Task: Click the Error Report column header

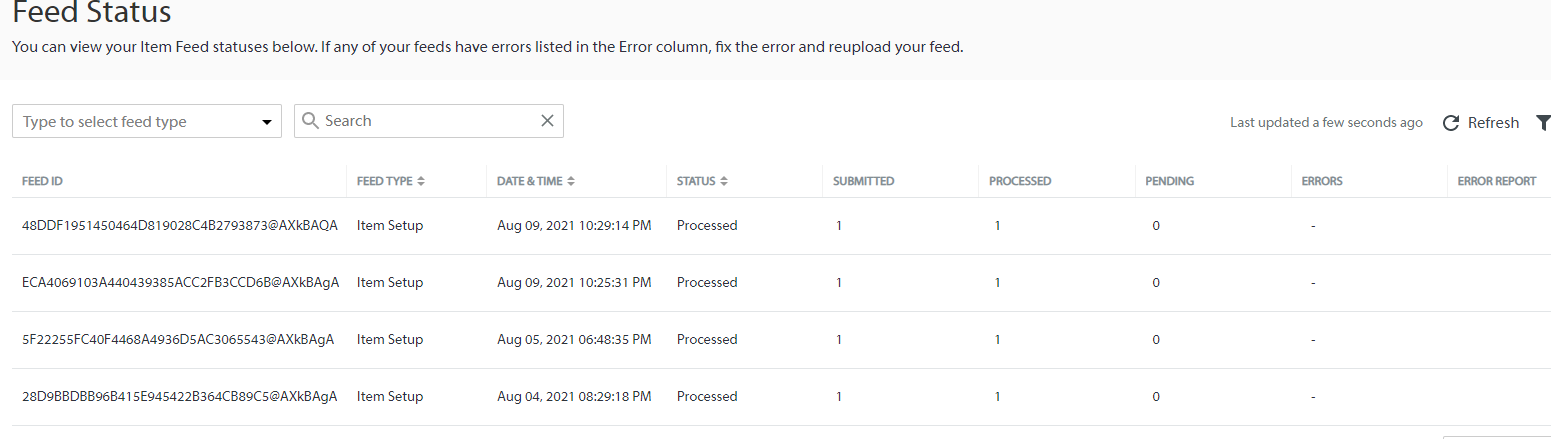Action: point(1497,181)
